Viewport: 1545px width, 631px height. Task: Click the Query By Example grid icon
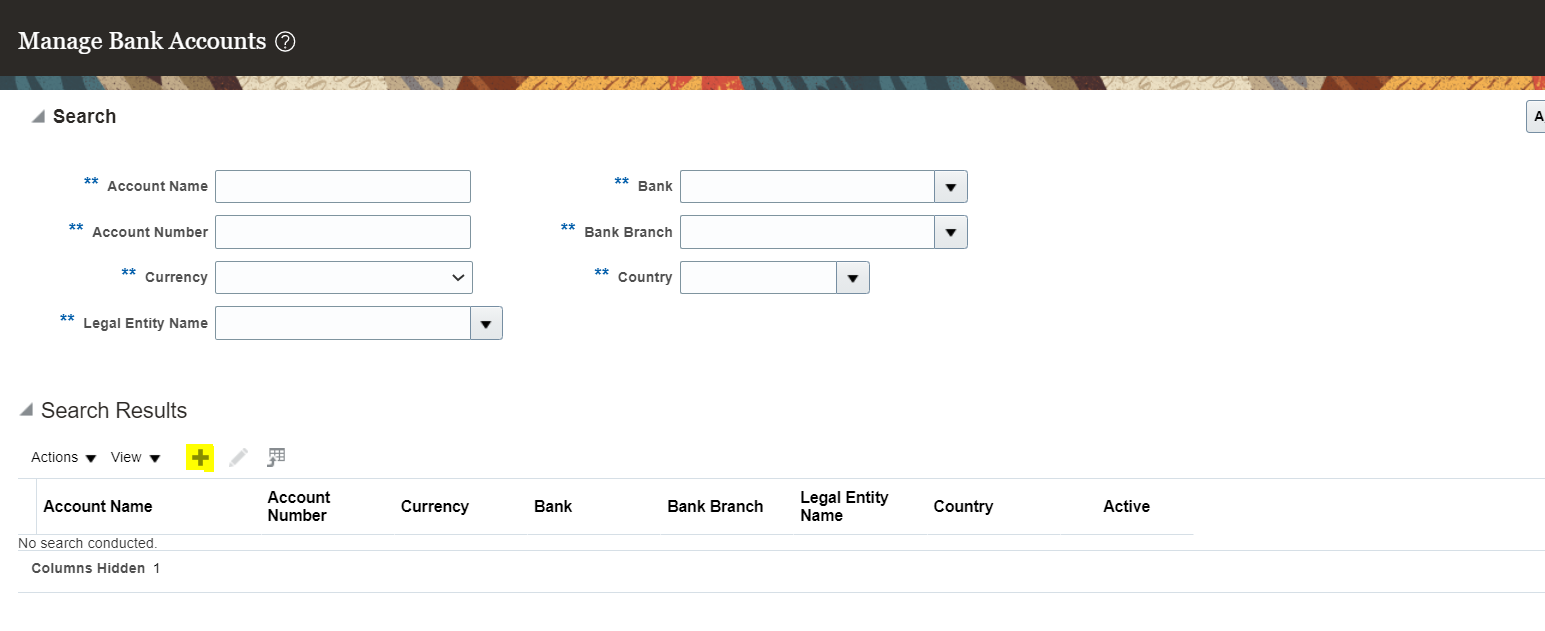click(276, 458)
